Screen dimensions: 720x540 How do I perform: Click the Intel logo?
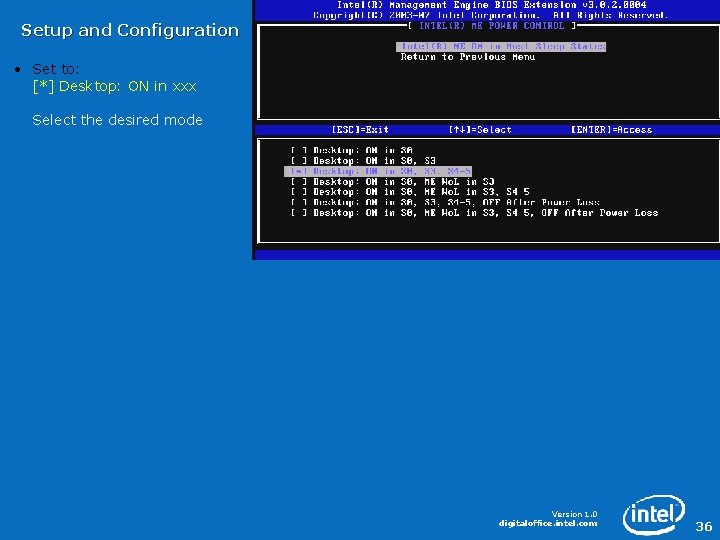click(x=653, y=514)
